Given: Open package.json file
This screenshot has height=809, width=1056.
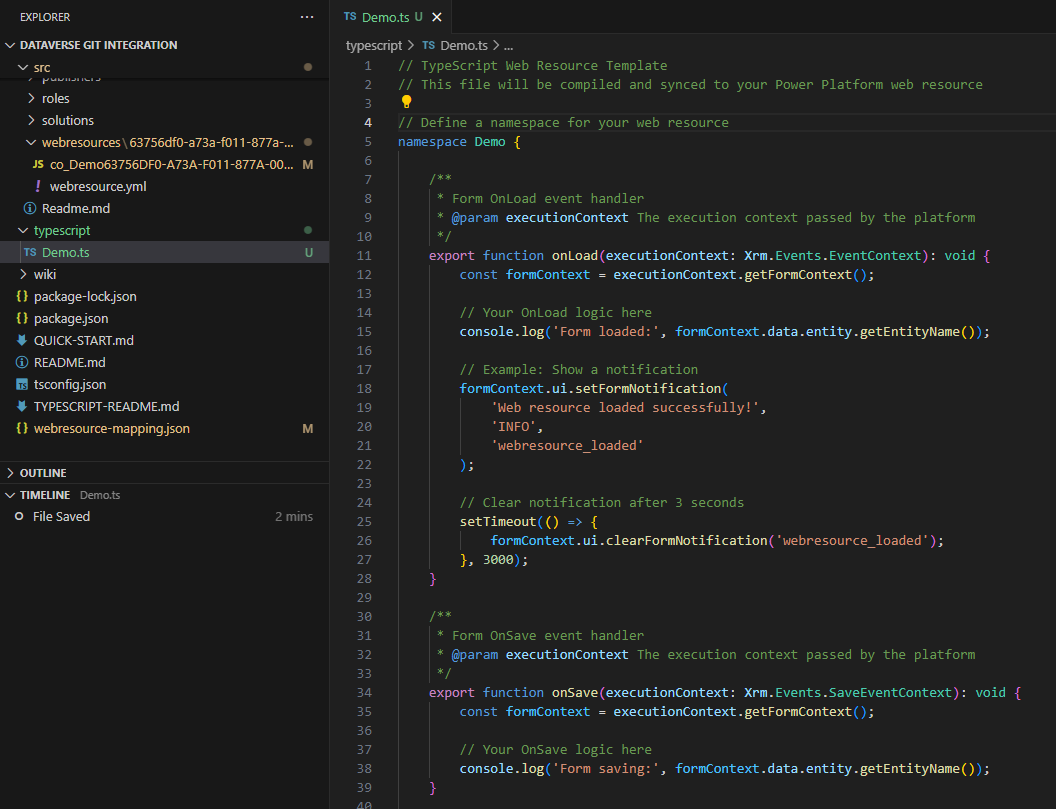Looking at the screenshot, I should coord(164,319).
